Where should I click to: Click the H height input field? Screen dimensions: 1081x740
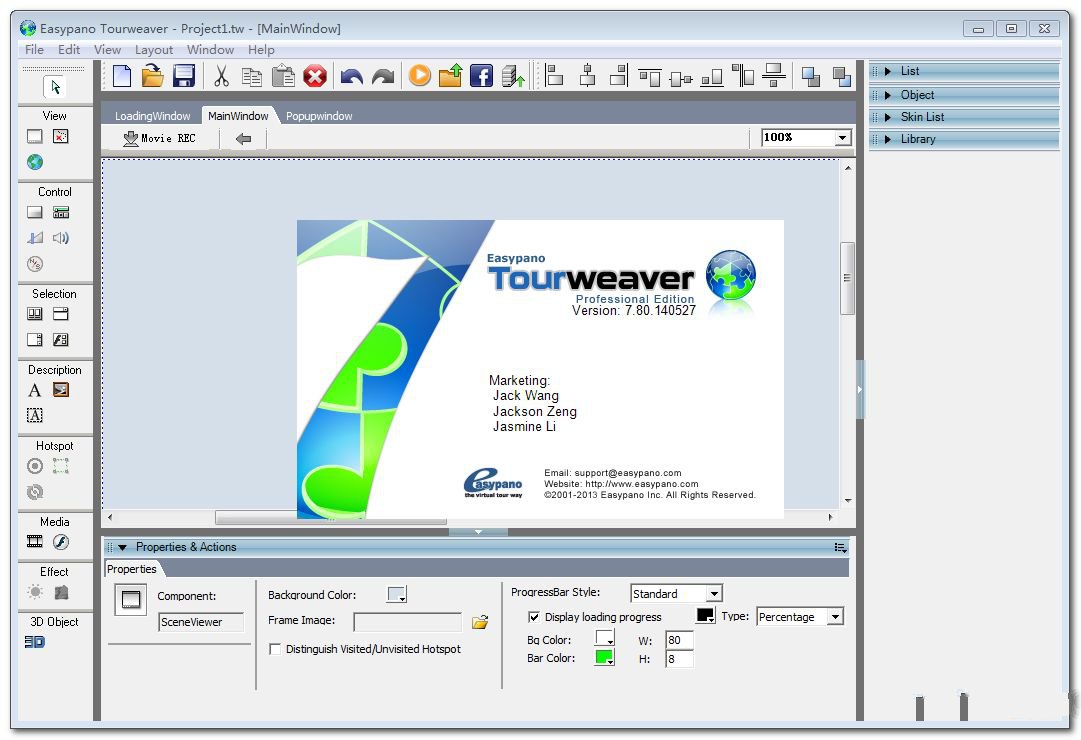click(x=679, y=659)
